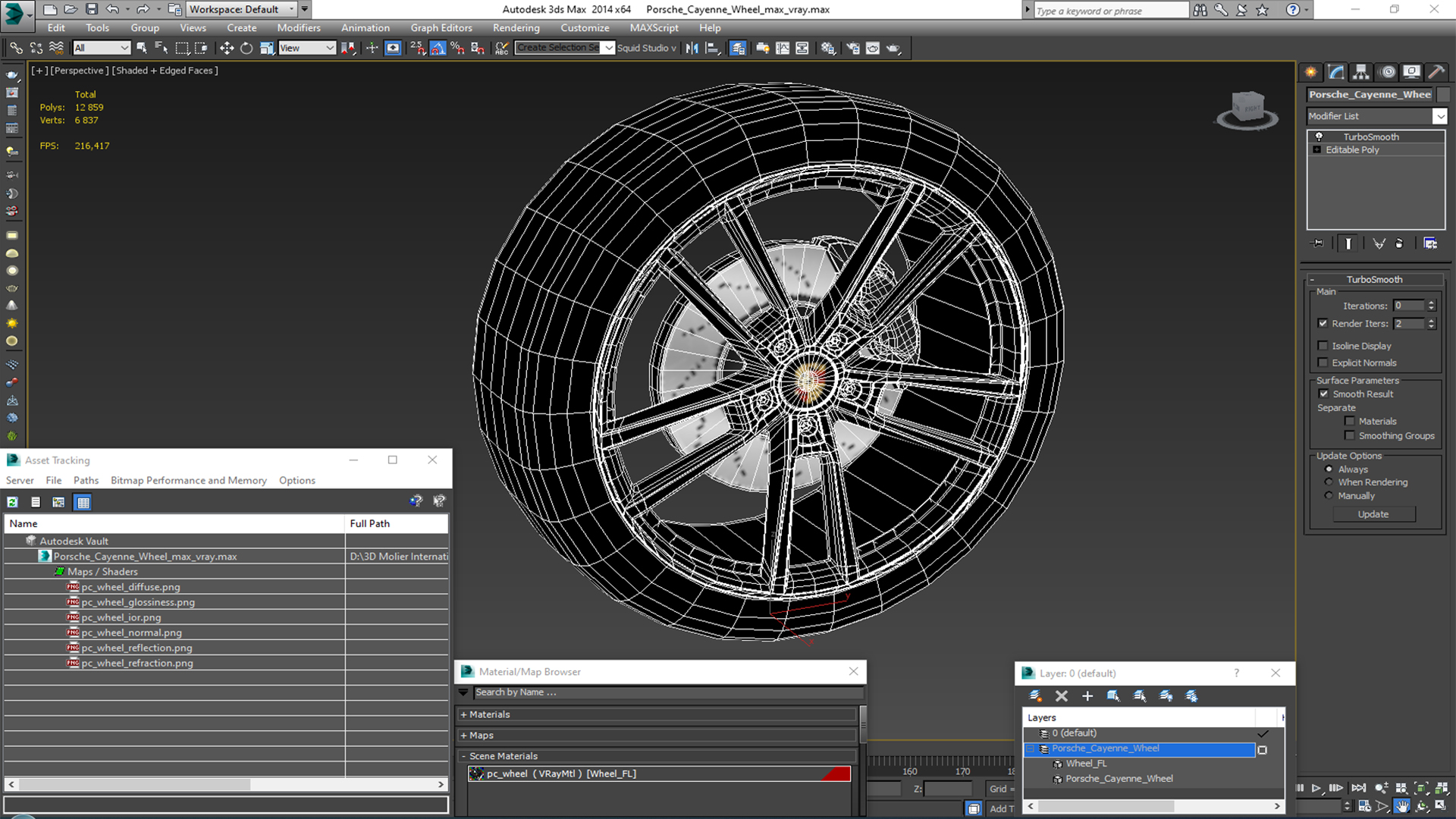This screenshot has width=1456, height=819.
Task: Enable the Isoline Display checkbox
Action: (x=1323, y=346)
